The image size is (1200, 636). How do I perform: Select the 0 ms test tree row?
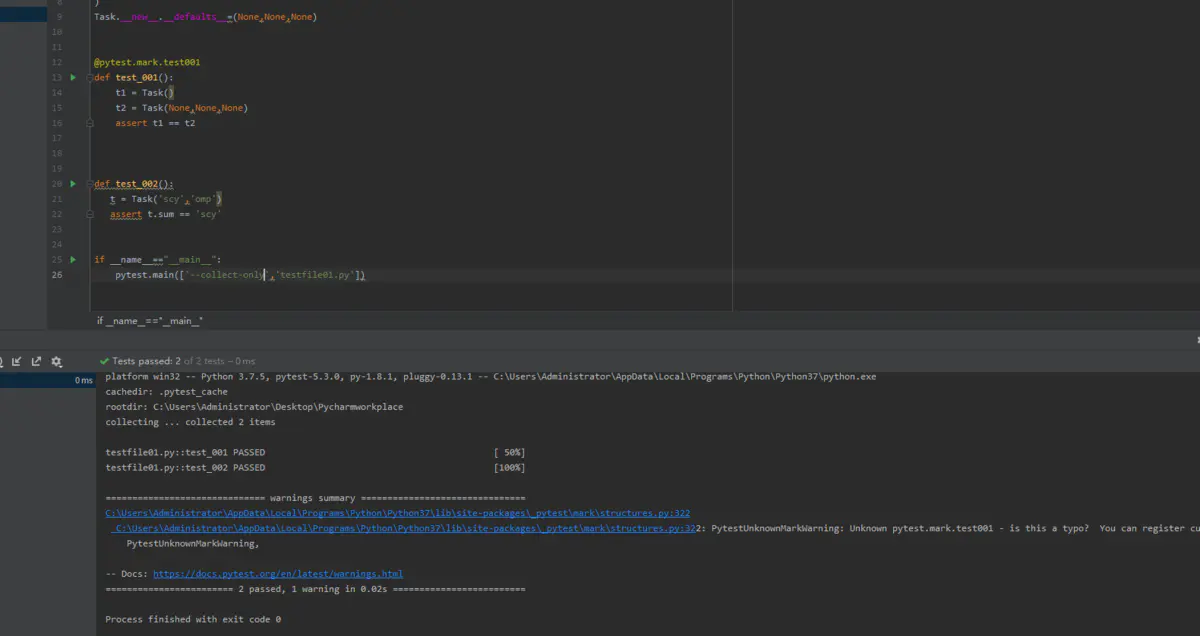(47, 380)
